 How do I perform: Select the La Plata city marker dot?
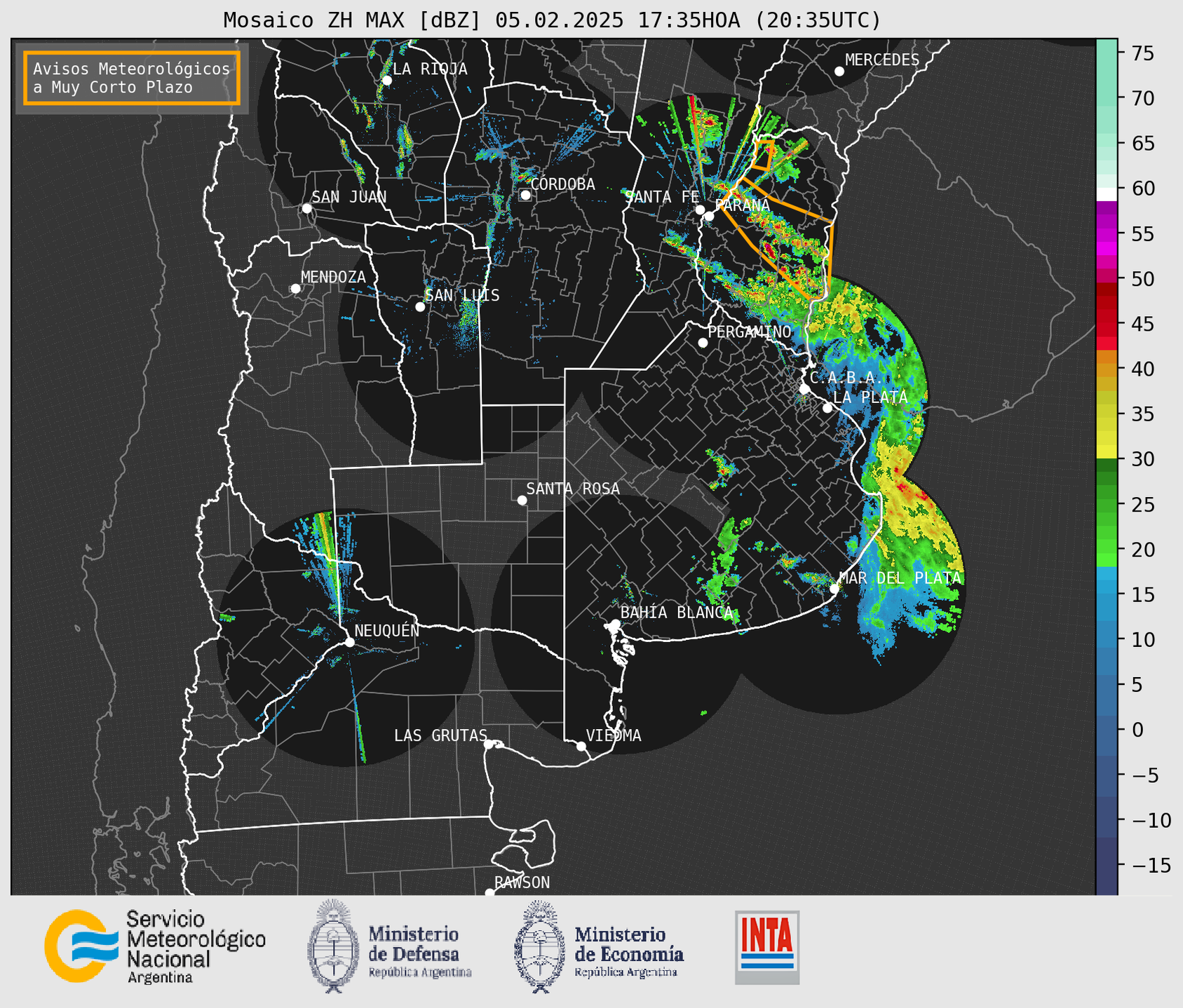point(827,408)
